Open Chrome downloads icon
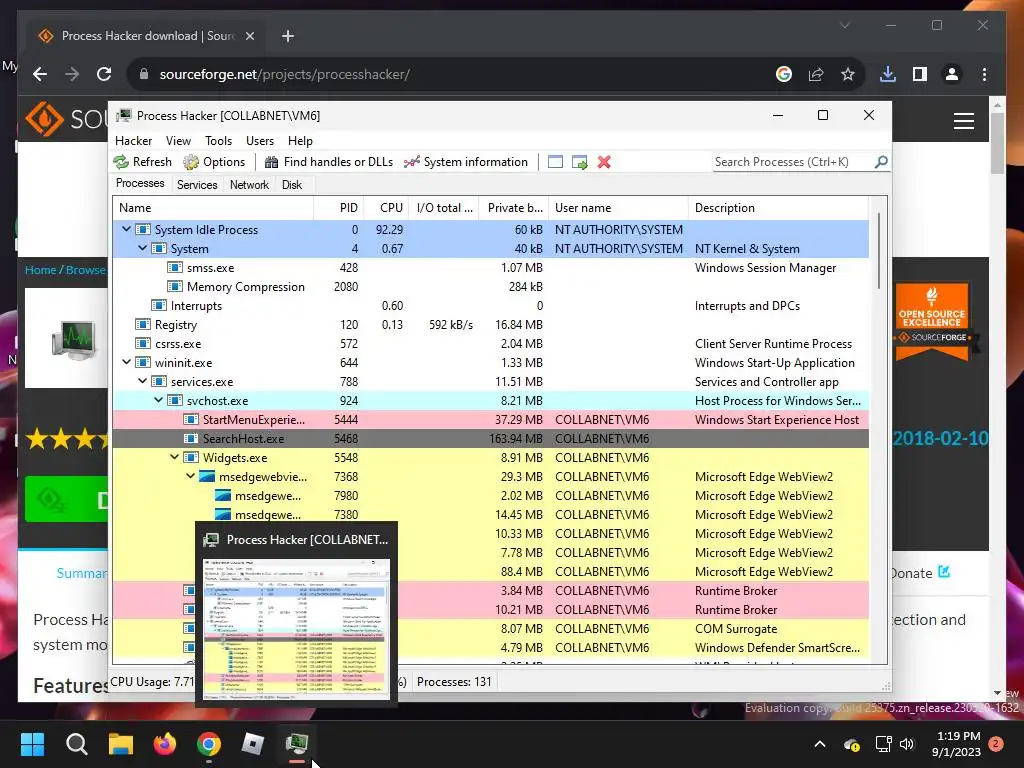The image size is (1024, 768). point(888,74)
